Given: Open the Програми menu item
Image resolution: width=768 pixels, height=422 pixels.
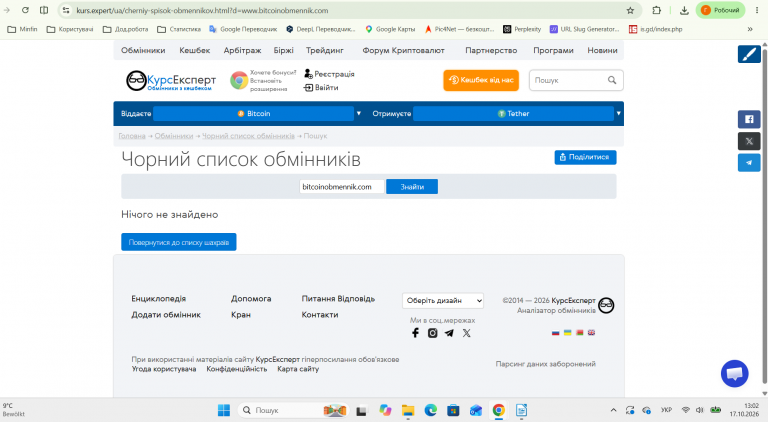Looking at the screenshot, I should pos(553,50).
